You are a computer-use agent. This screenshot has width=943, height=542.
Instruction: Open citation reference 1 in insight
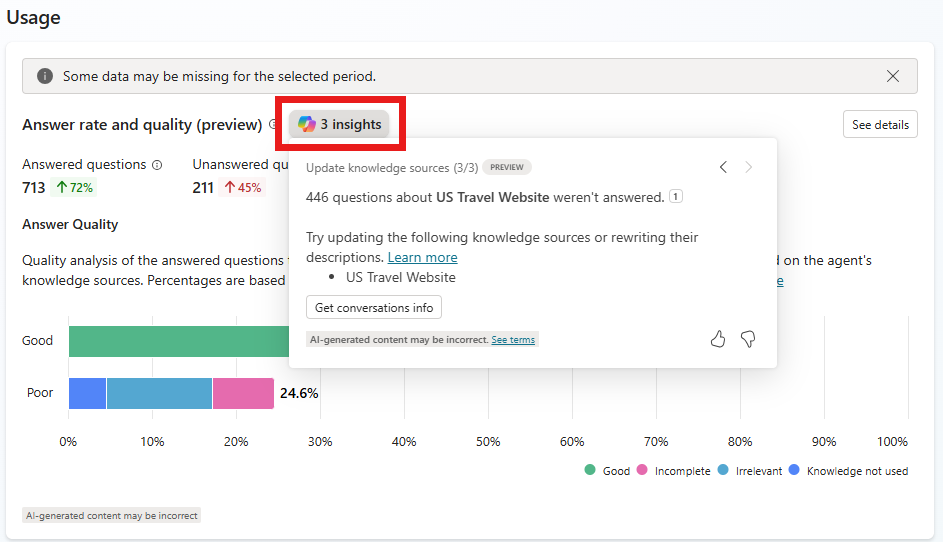pyautogui.click(x=676, y=196)
